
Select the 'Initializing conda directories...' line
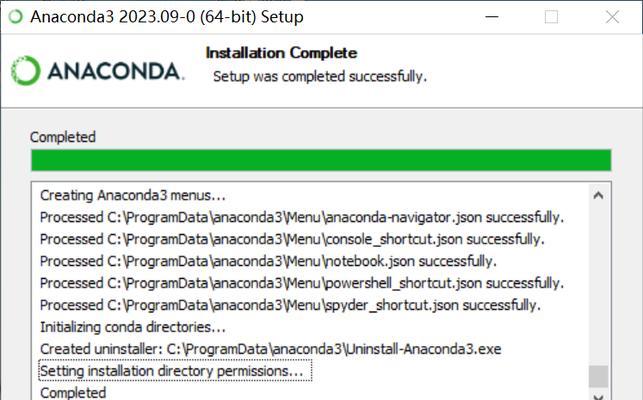[133, 327]
